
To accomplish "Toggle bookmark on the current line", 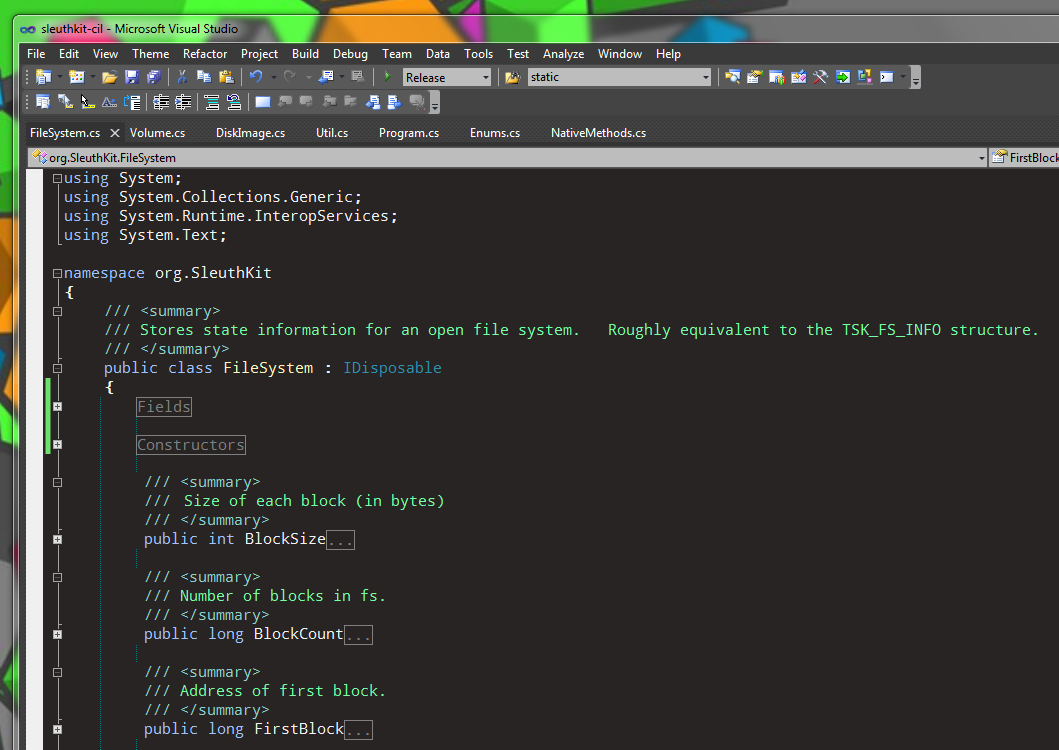I will tap(262, 102).
